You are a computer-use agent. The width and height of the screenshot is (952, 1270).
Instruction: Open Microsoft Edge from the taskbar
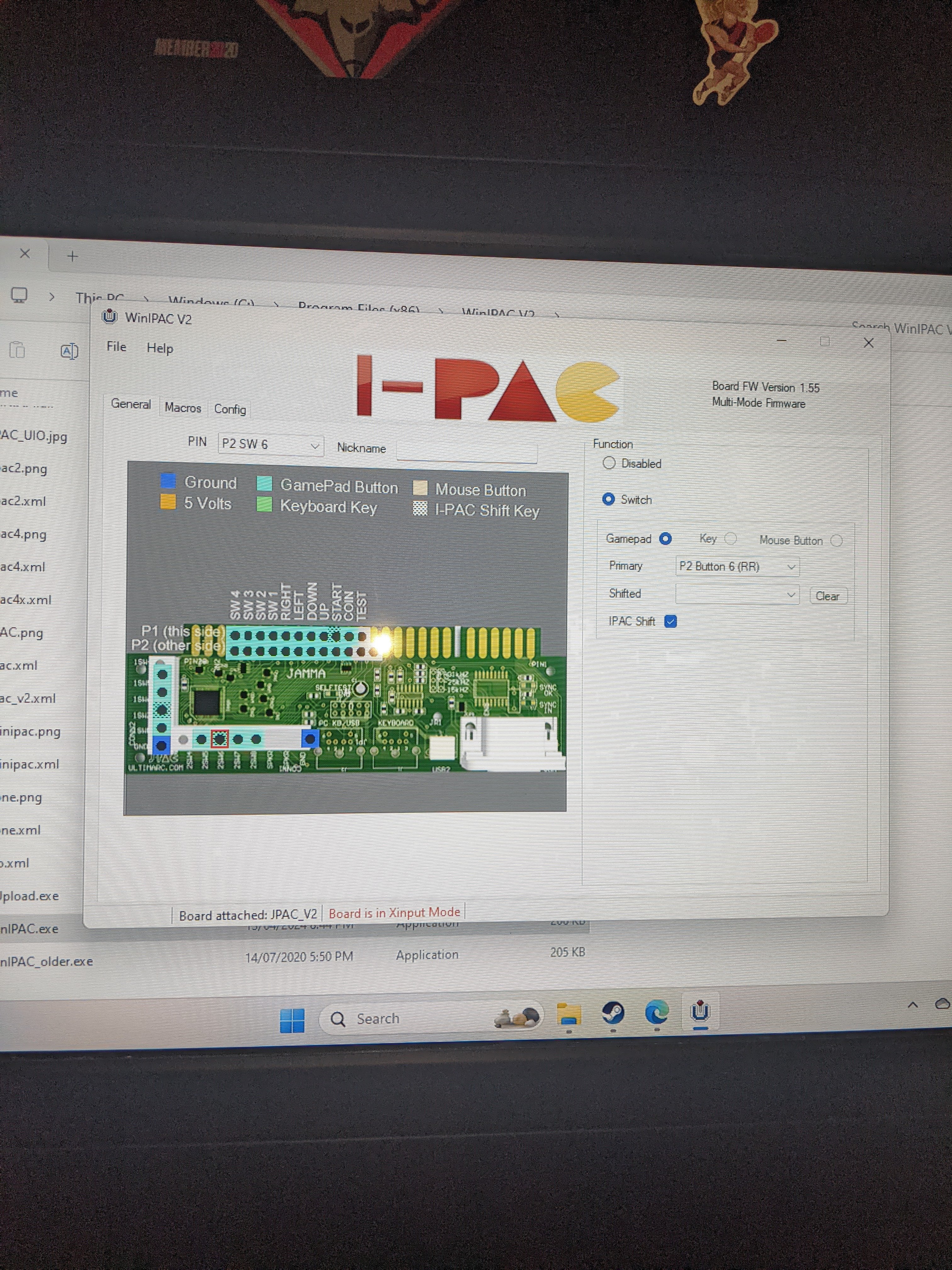click(656, 1012)
